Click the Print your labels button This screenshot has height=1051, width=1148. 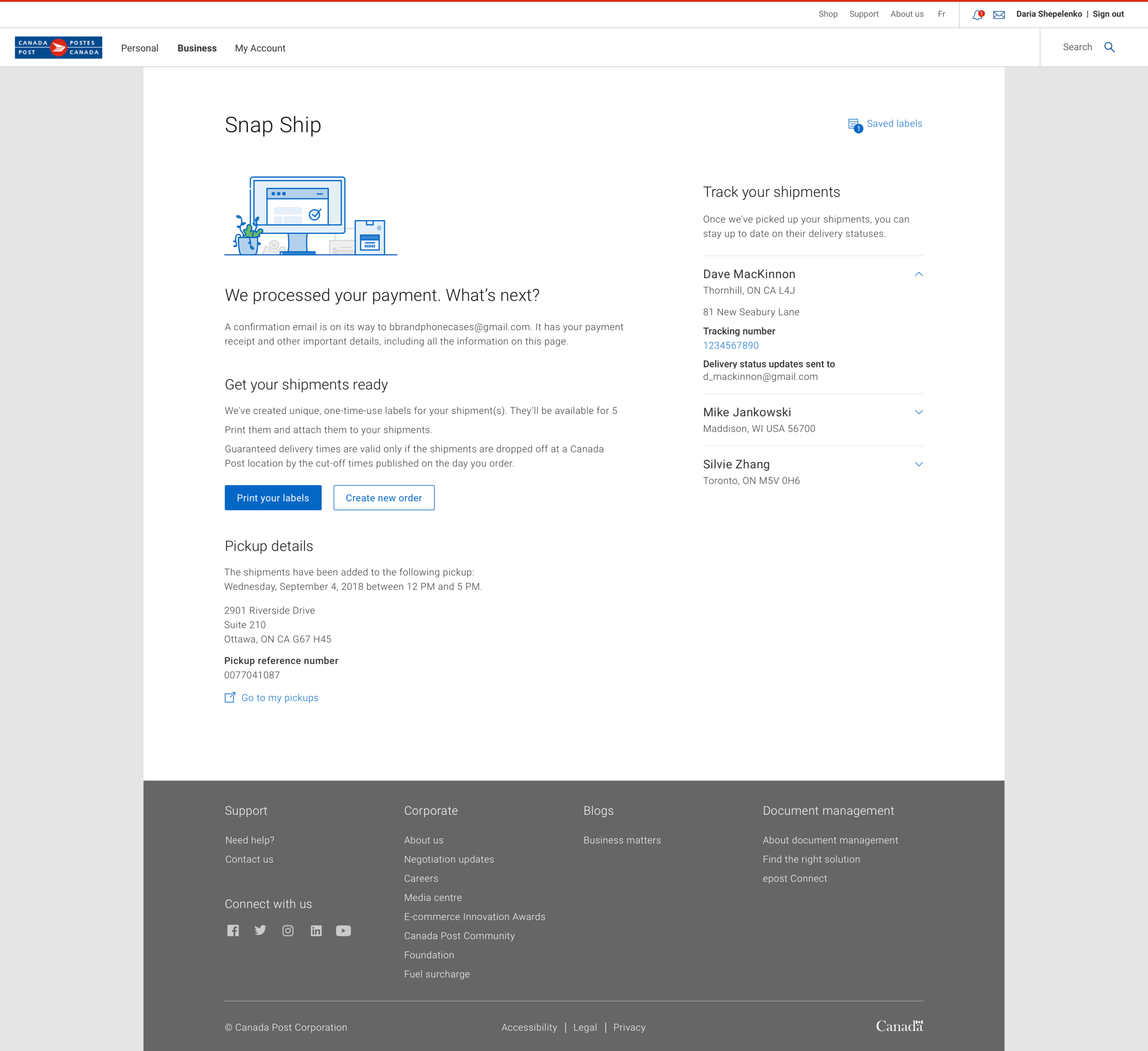coord(273,497)
